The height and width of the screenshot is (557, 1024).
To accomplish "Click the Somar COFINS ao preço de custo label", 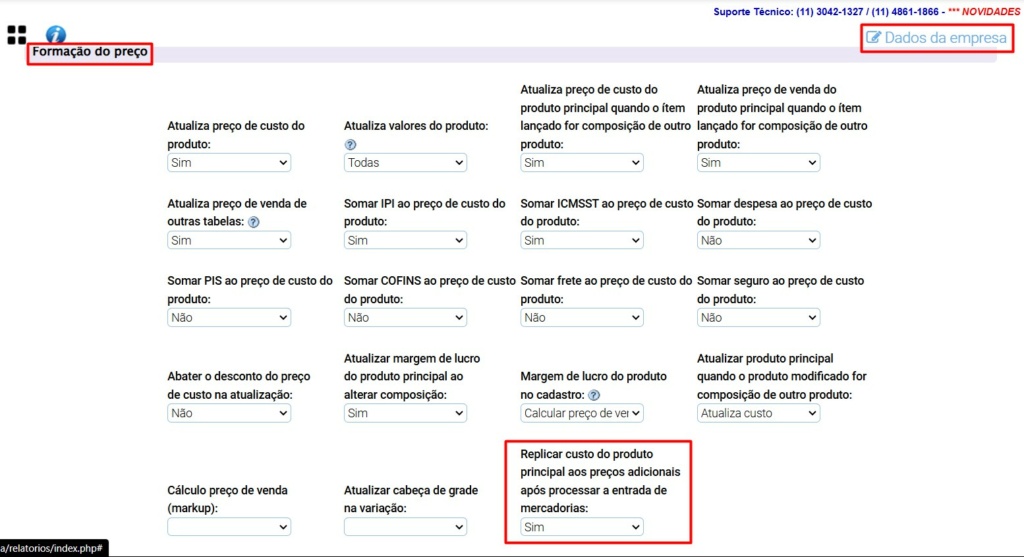I will pos(430,290).
